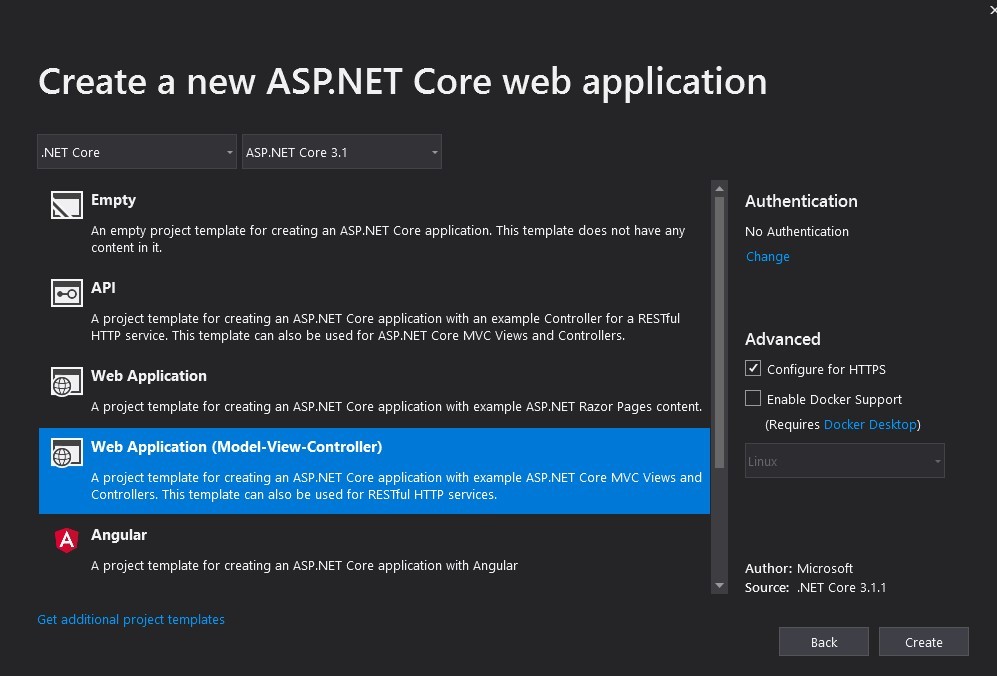Click the Create button
Screen dimensions: 997x676
(x=923, y=642)
